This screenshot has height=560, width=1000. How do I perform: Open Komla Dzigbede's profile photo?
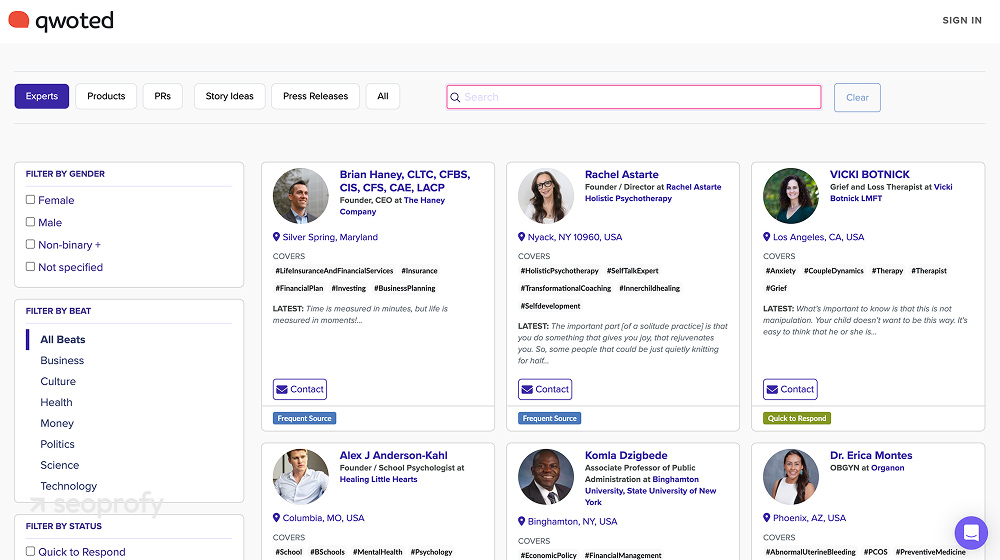(546, 476)
